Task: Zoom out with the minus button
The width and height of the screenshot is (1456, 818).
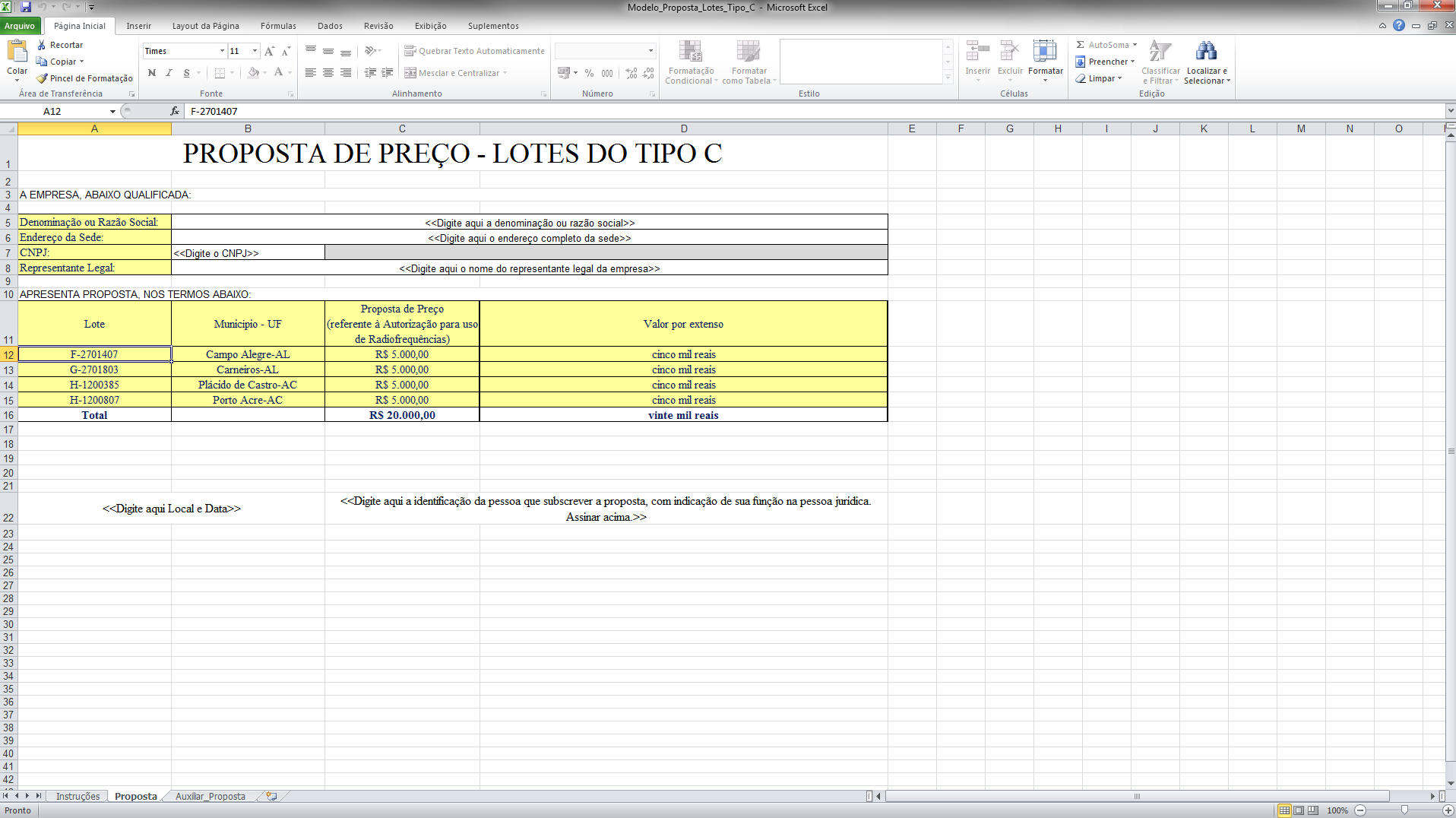Action: (x=1361, y=810)
